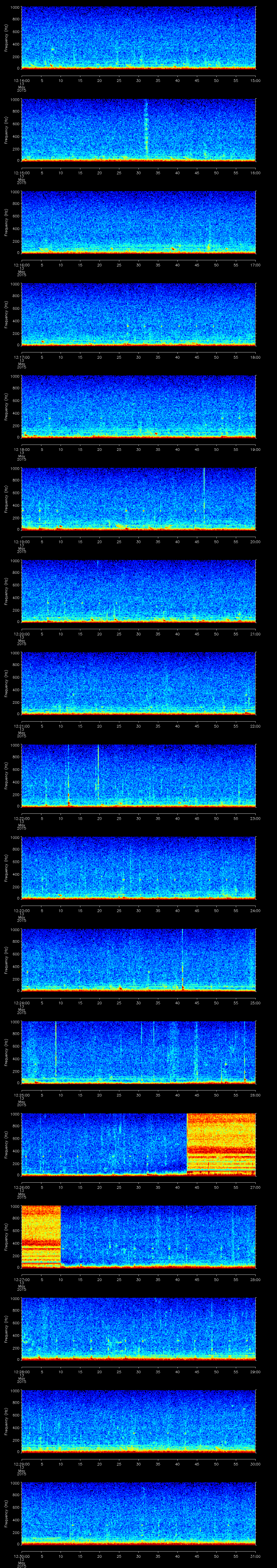This screenshot has width=277, height=1568.
Task: Select the spectrogram panel starting at 12:16:00
Action: coord(138,222)
